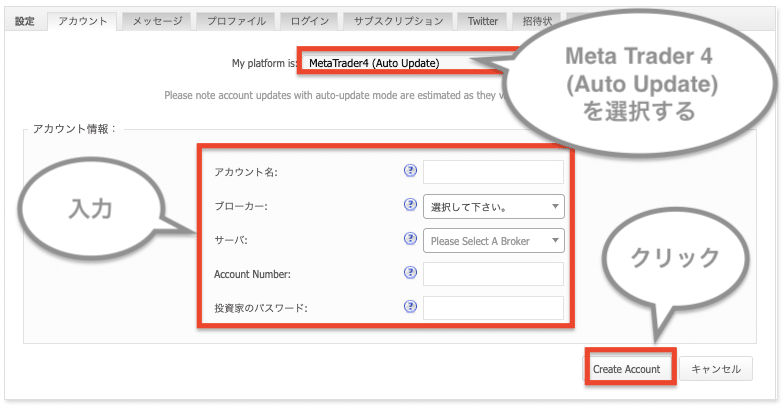Click the 'Account Number:' field label
Screen dimensions: 783x408
tap(252, 274)
